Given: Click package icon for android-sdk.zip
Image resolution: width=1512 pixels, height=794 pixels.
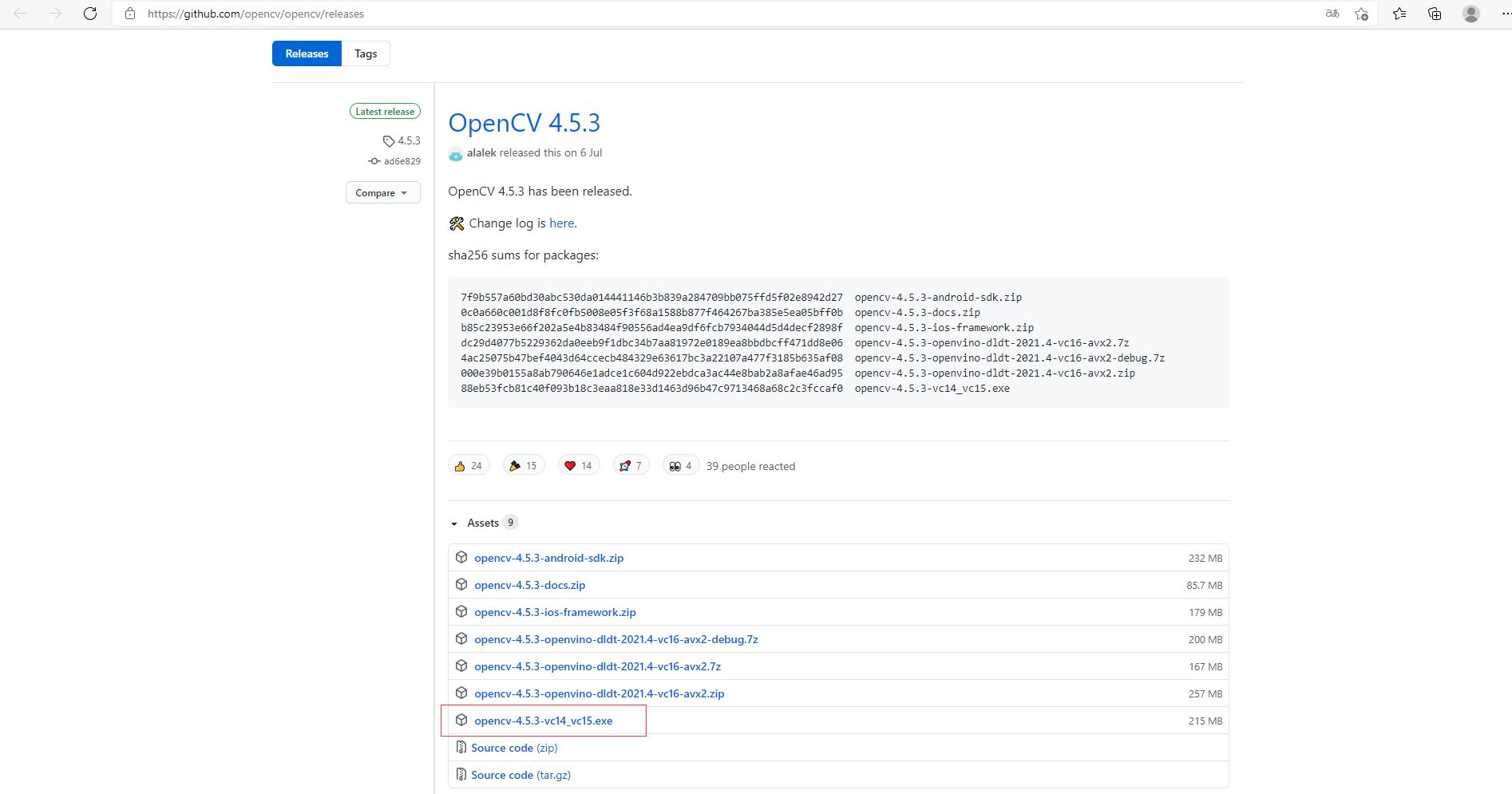Looking at the screenshot, I should click(461, 557).
